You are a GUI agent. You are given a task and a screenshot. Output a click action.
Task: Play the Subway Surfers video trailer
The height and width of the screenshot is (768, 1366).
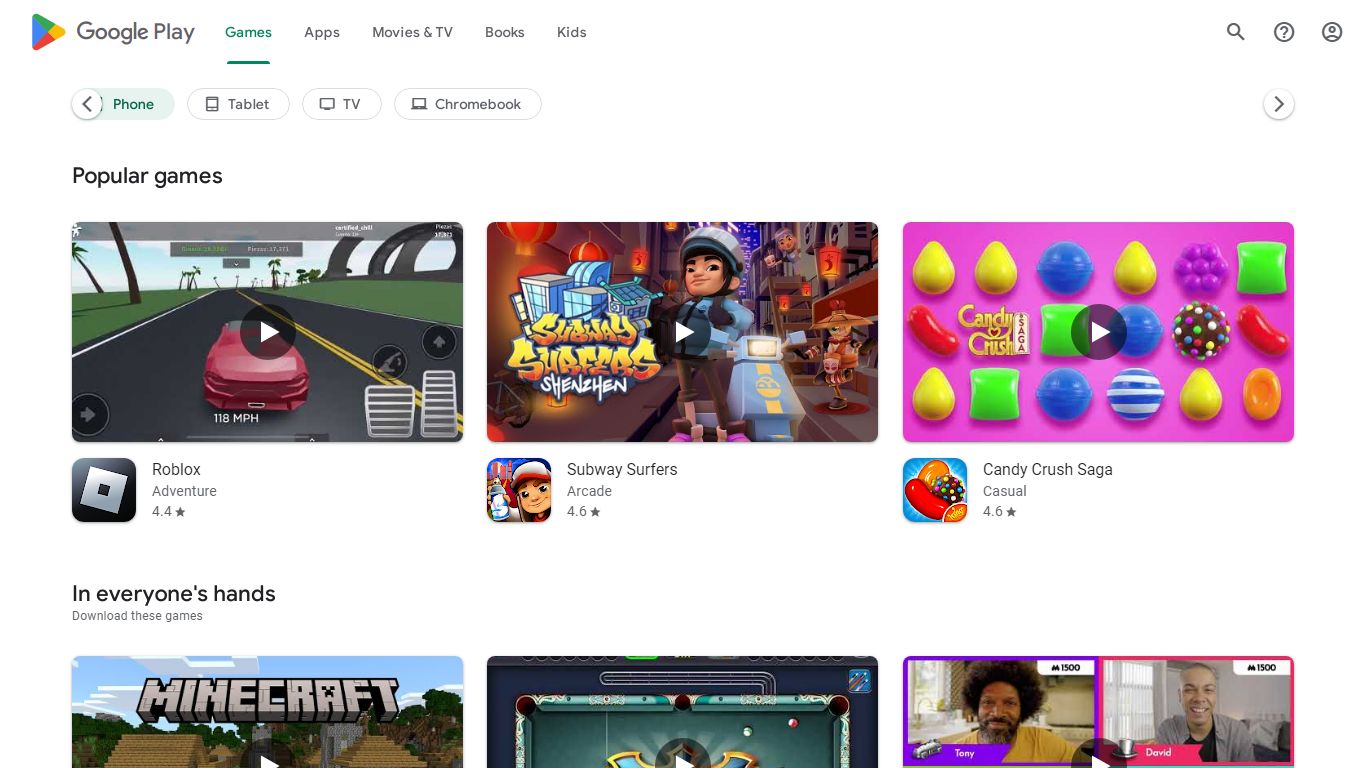[x=683, y=332]
